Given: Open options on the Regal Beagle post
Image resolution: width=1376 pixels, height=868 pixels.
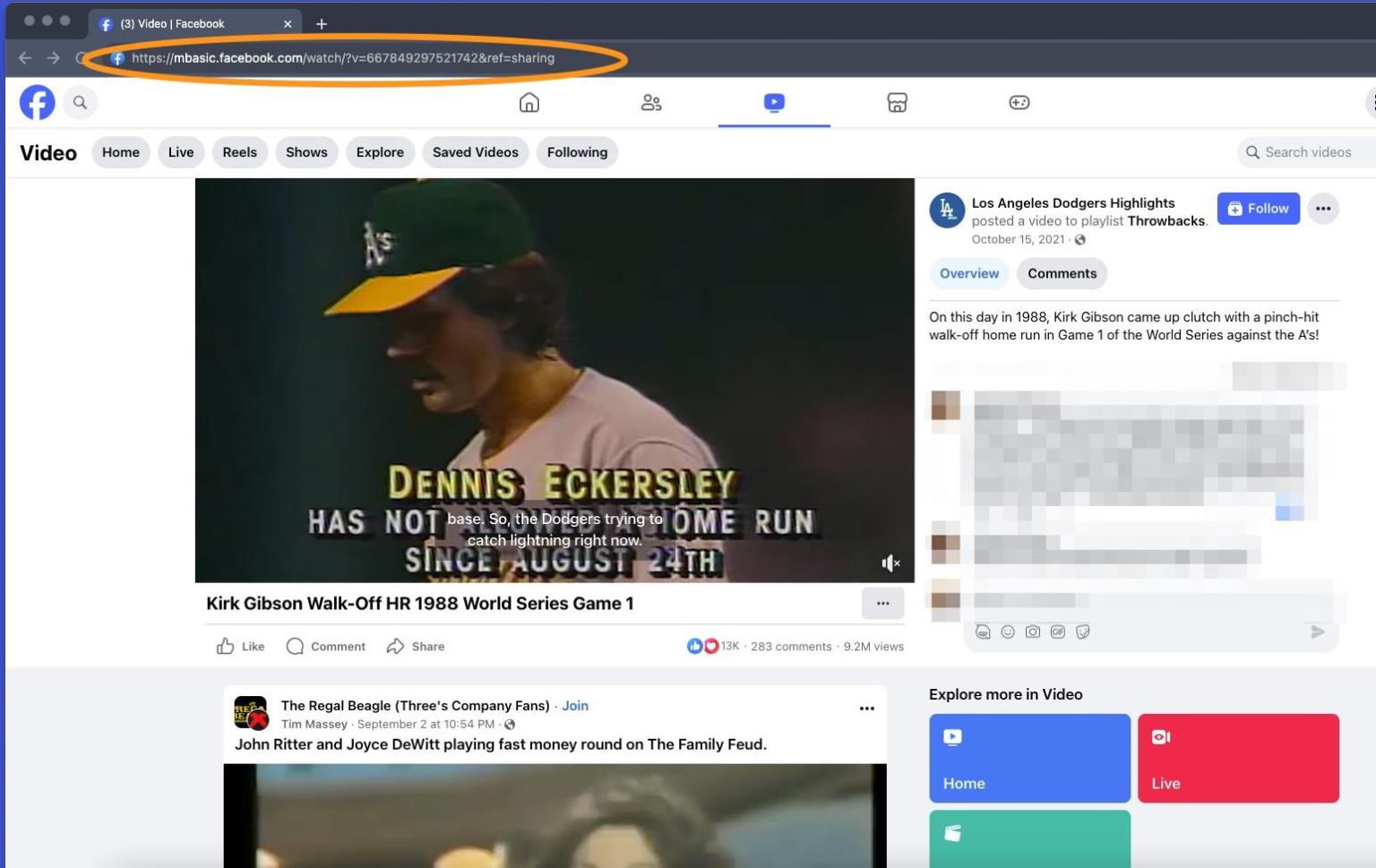Looking at the screenshot, I should tap(866, 708).
